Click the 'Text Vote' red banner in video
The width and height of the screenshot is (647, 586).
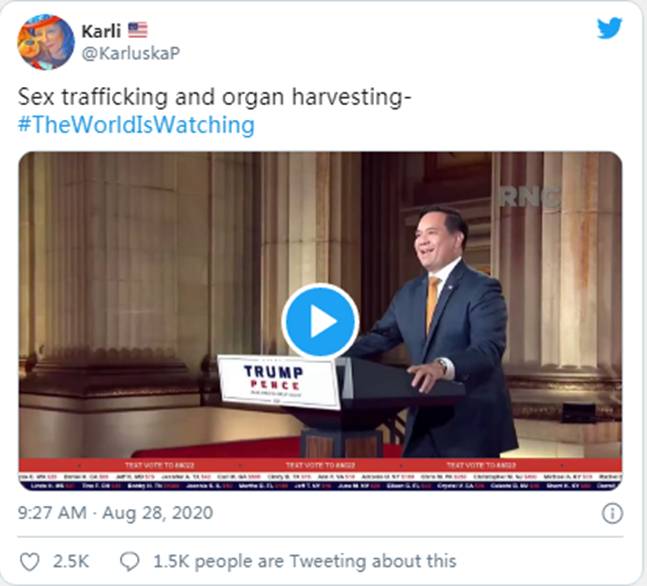click(320, 465)
